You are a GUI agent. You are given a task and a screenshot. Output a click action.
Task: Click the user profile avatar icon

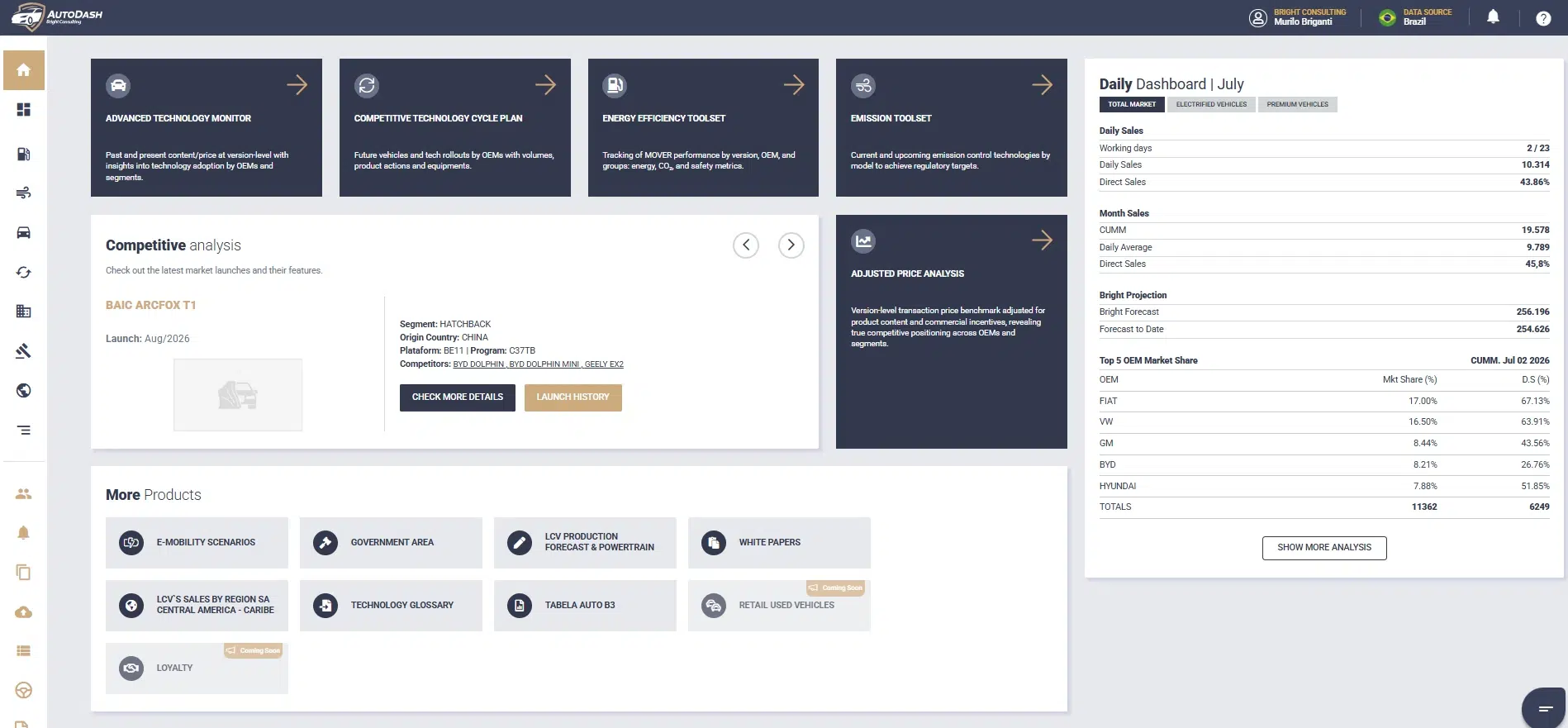(x=1258, y=18)
